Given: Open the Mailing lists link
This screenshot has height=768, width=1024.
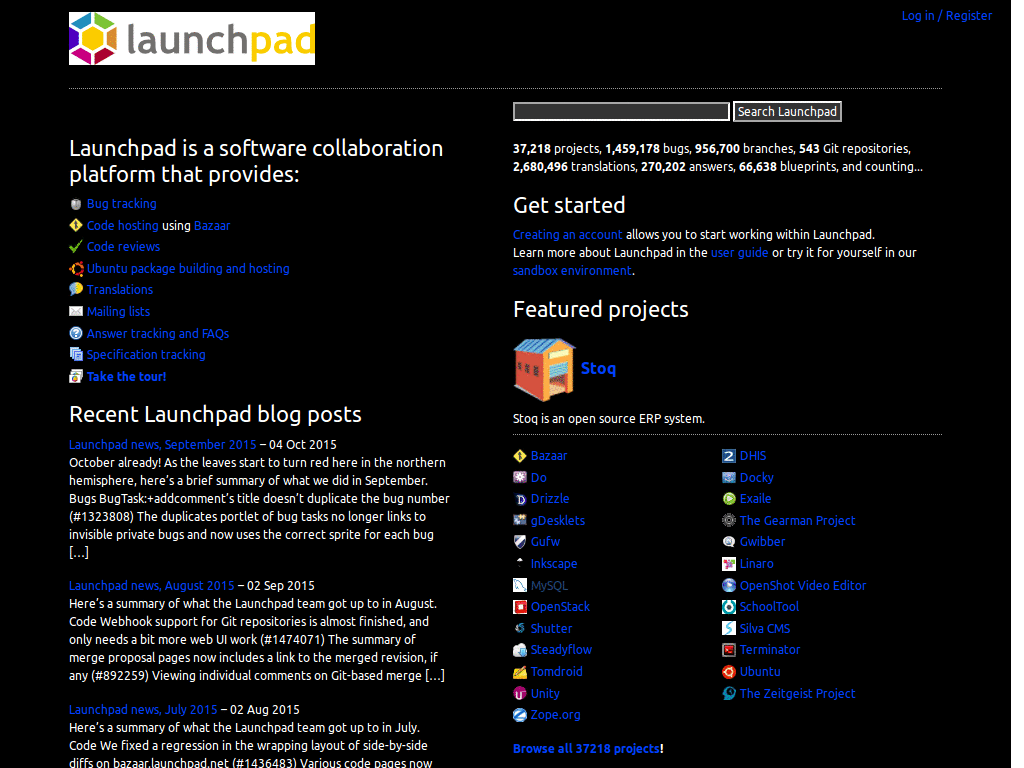Looking at the screenshot, I should 118,312.
